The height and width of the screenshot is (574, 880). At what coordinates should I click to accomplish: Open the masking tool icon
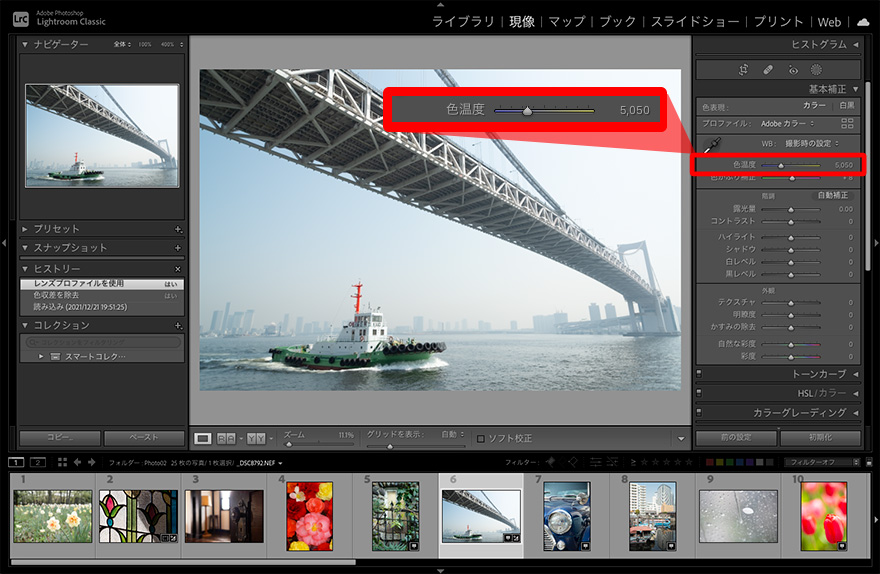816,70
